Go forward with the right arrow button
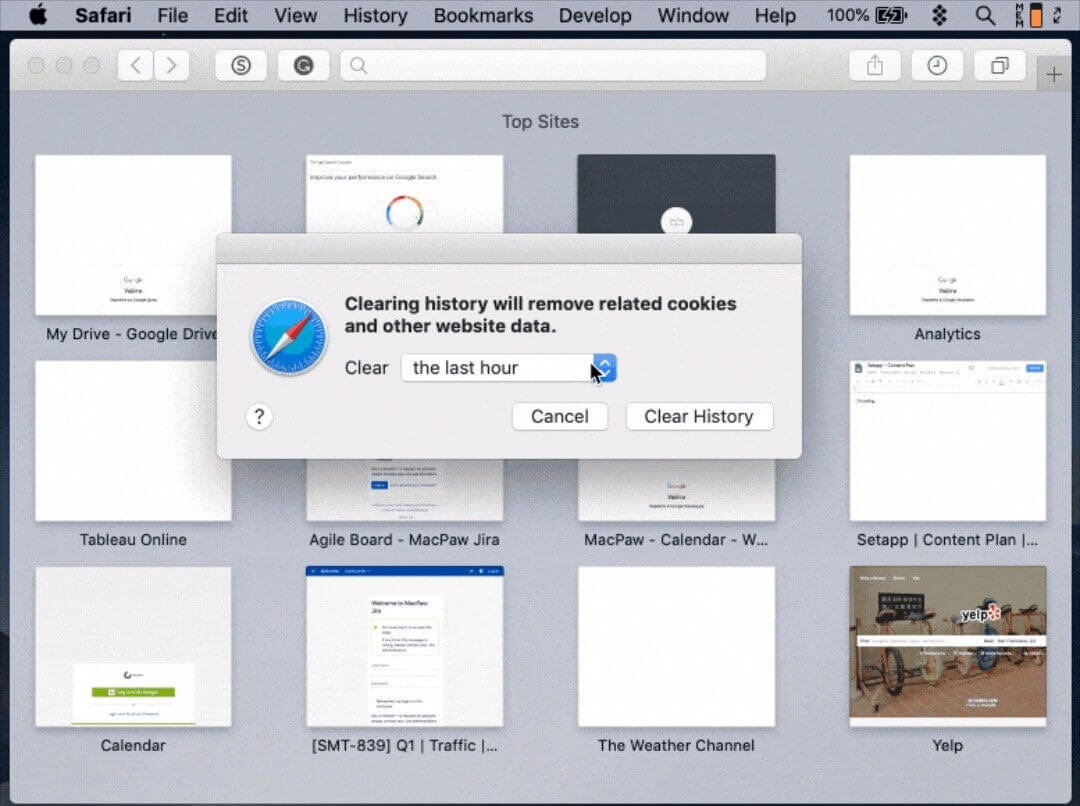The width and height of the screenshot is (1080, 806). coord(171,66)
